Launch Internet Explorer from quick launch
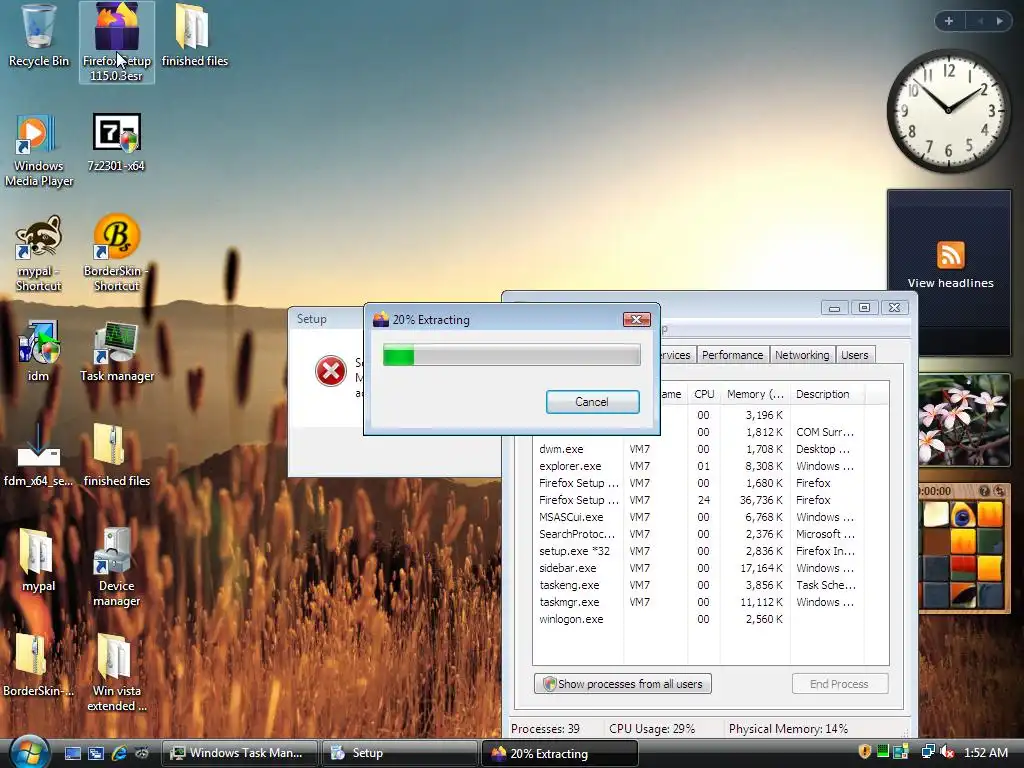The image size is (1024, 768). [x=119, y=753]
